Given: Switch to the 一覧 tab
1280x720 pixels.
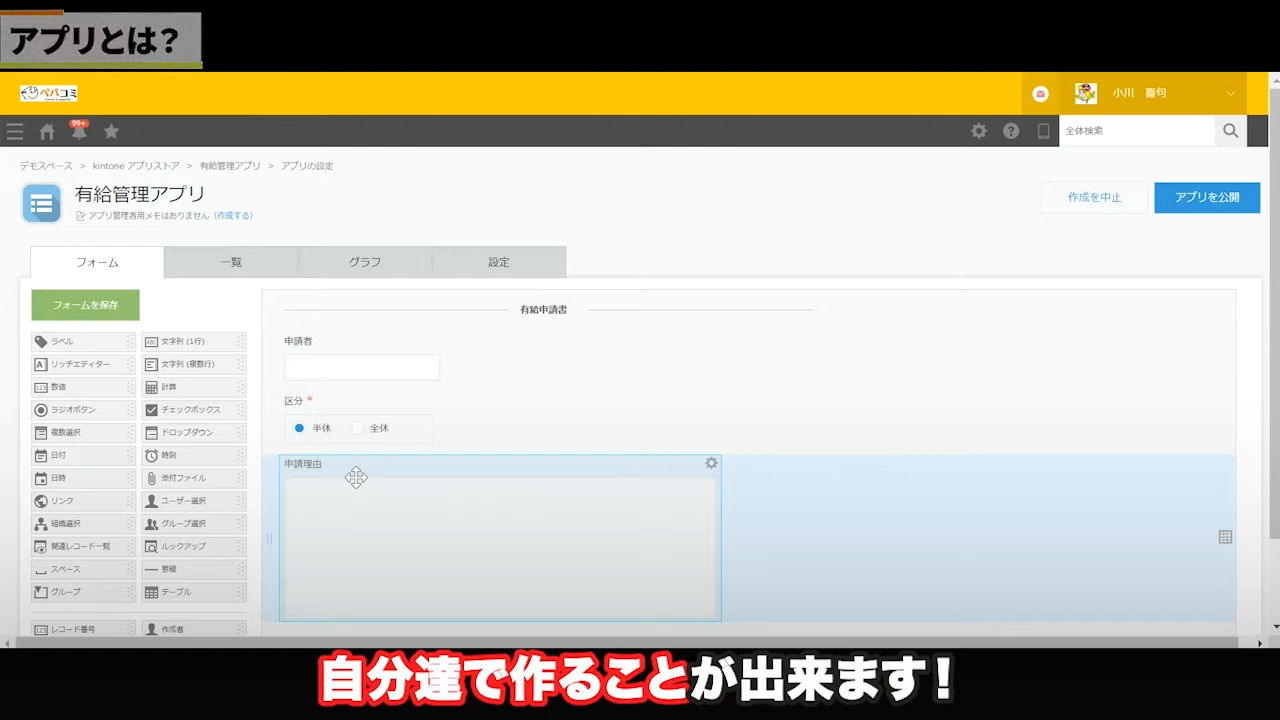Looking at the screenshot, I should pyautogui.click(x=231, y=262).
